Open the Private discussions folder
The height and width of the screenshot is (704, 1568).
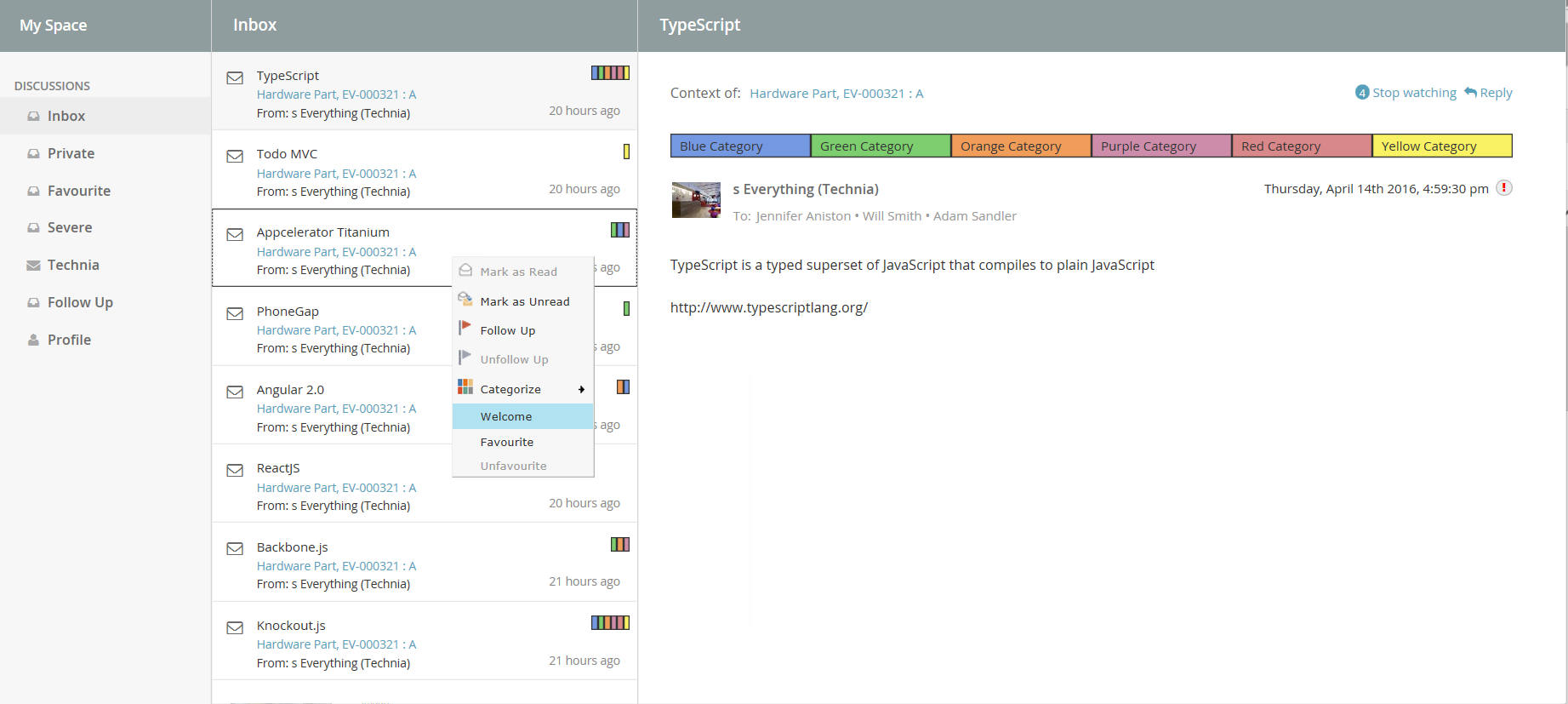(x=71, y=153)
